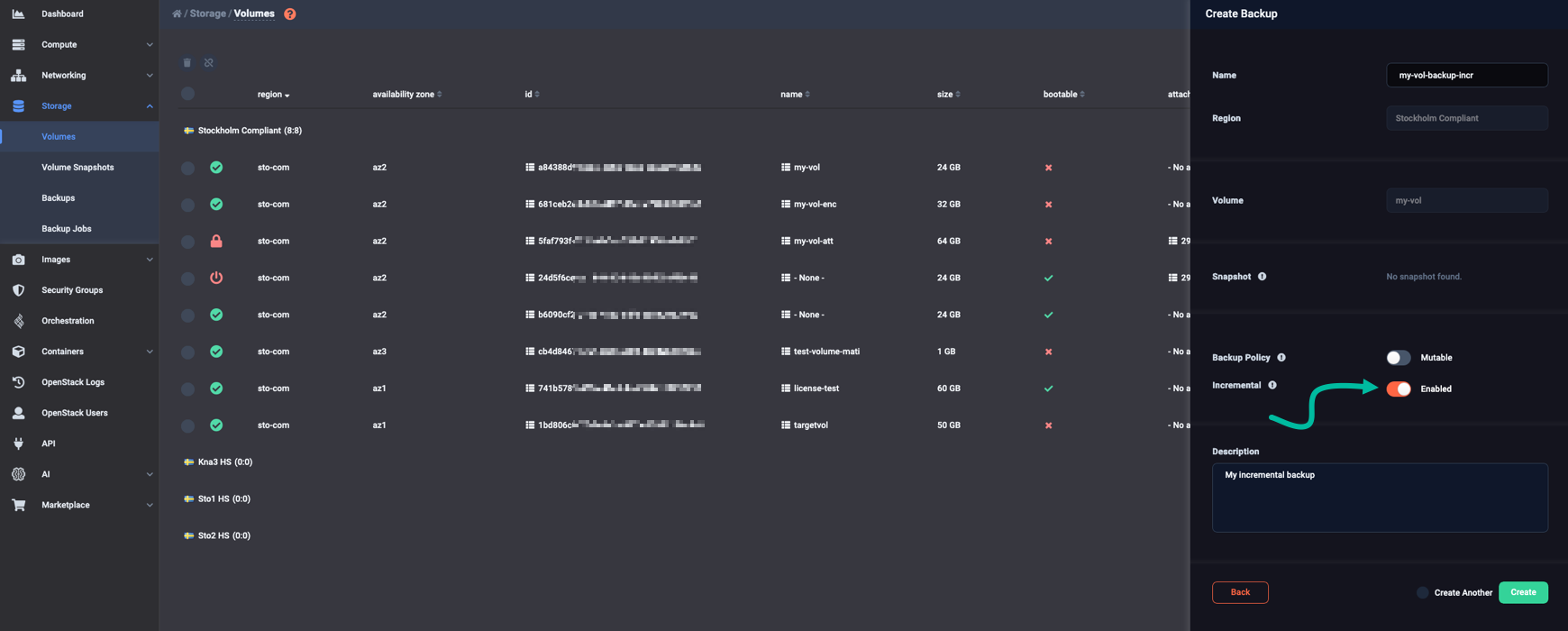Click the Containers cube icon

[x=18, y=351]
